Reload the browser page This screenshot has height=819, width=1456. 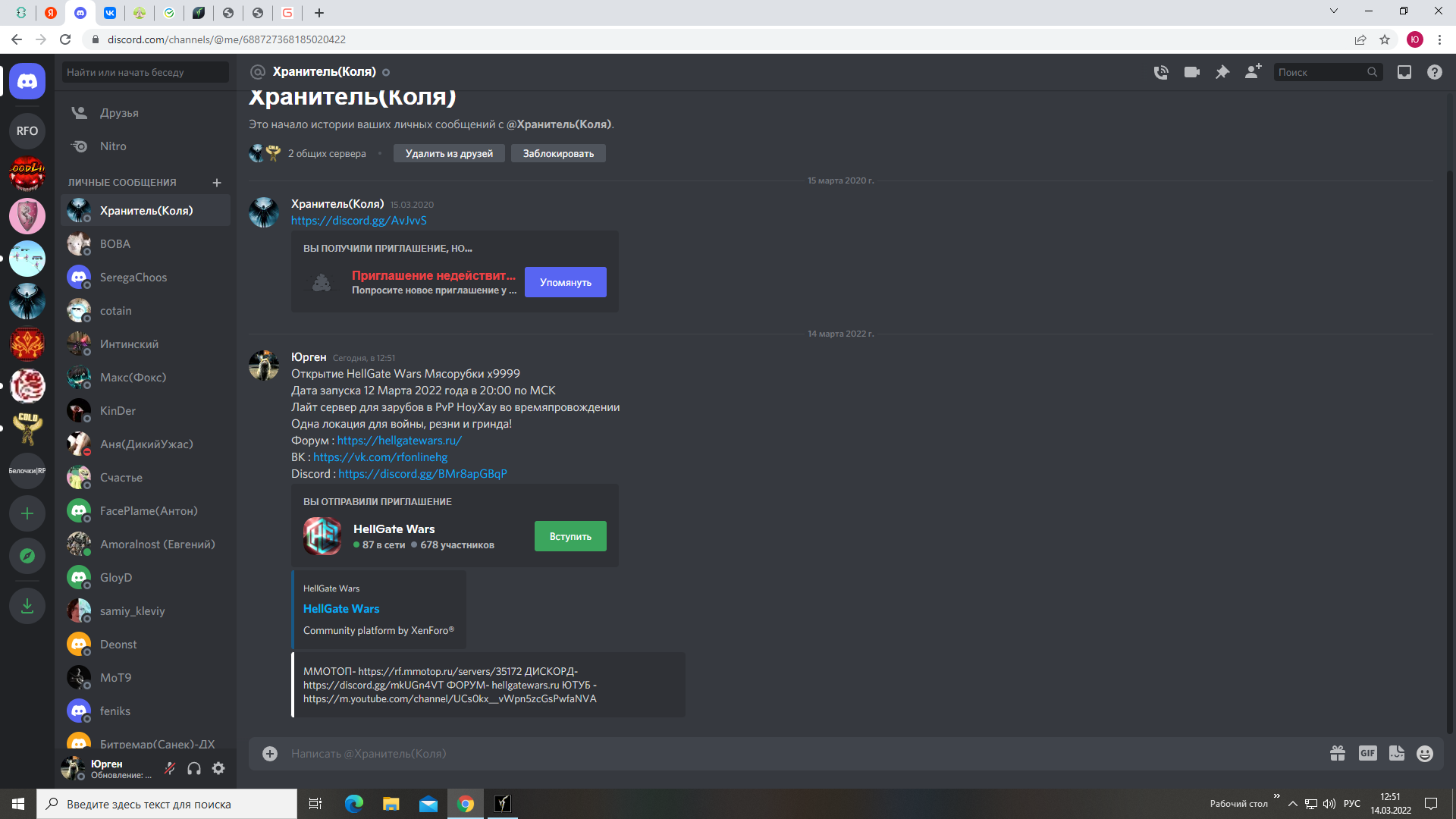pyautogui.click(x=65, y=39)
